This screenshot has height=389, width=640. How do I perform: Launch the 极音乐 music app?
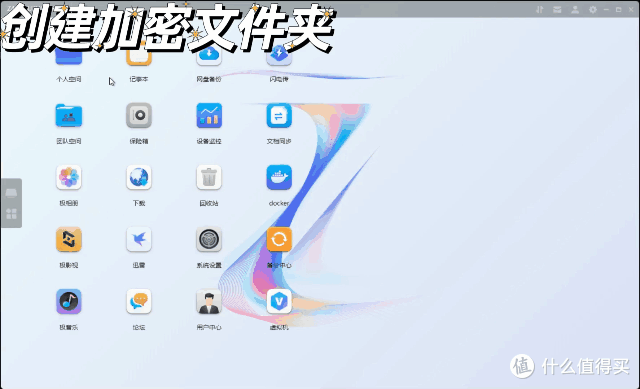(69, 302)
